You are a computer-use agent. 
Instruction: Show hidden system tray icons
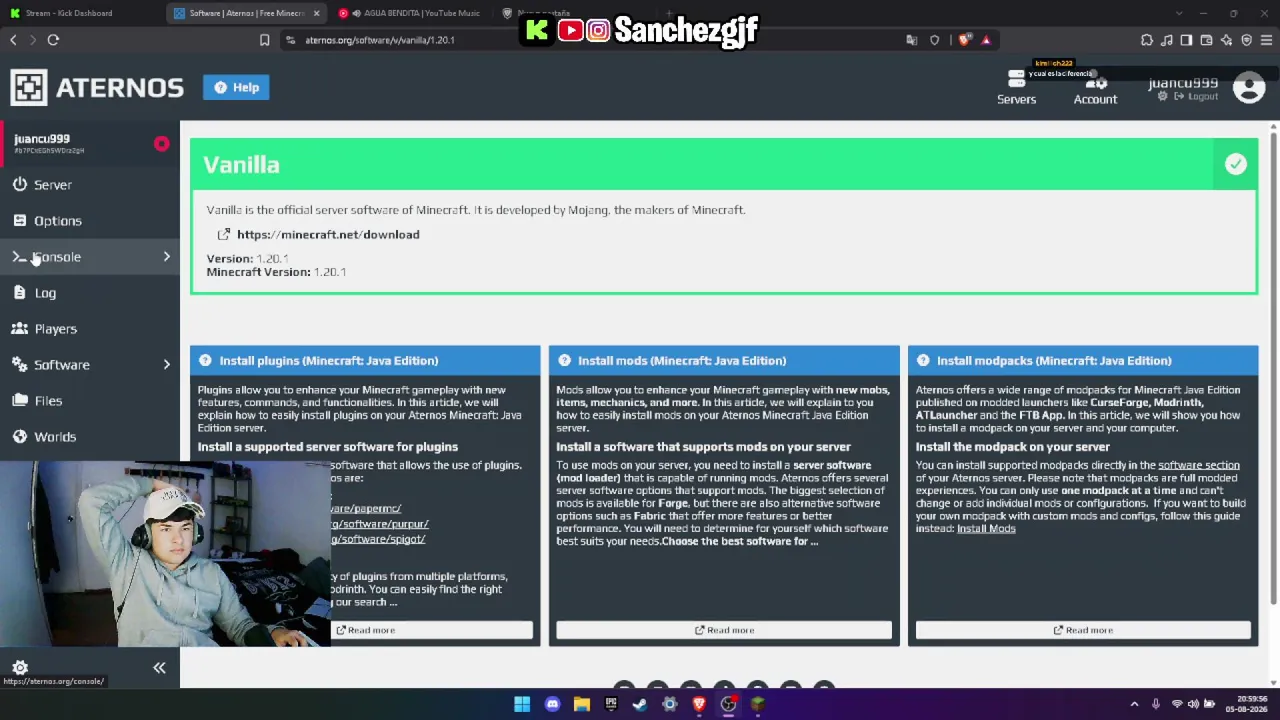1134,704
